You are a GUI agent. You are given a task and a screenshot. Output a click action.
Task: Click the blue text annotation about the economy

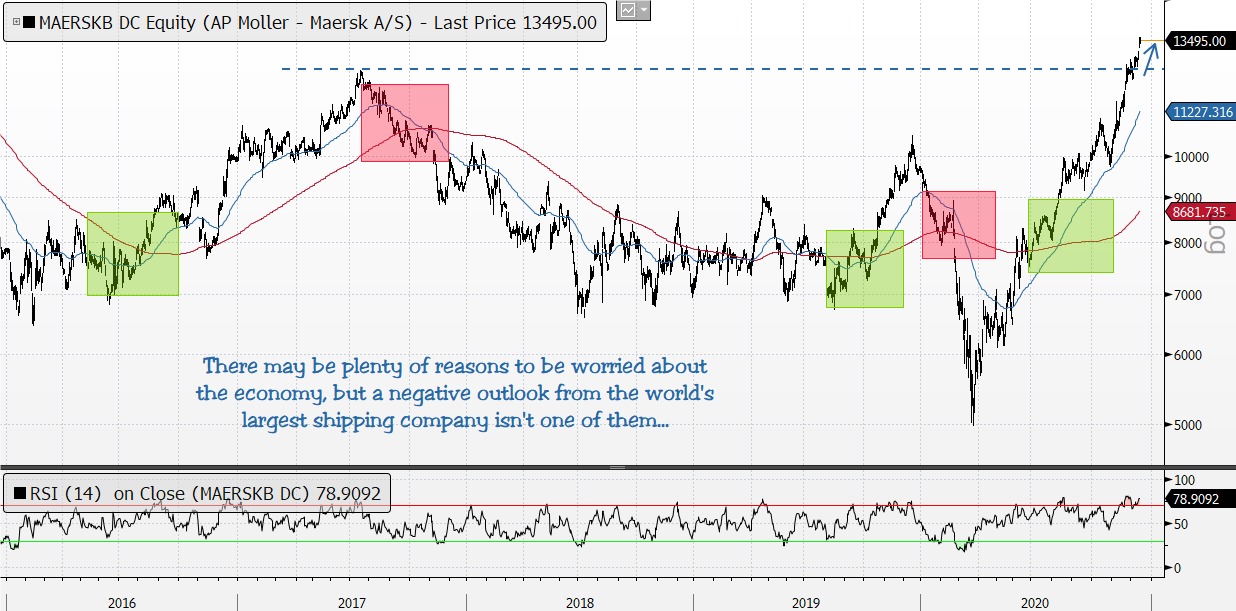(x=455, y=393)
